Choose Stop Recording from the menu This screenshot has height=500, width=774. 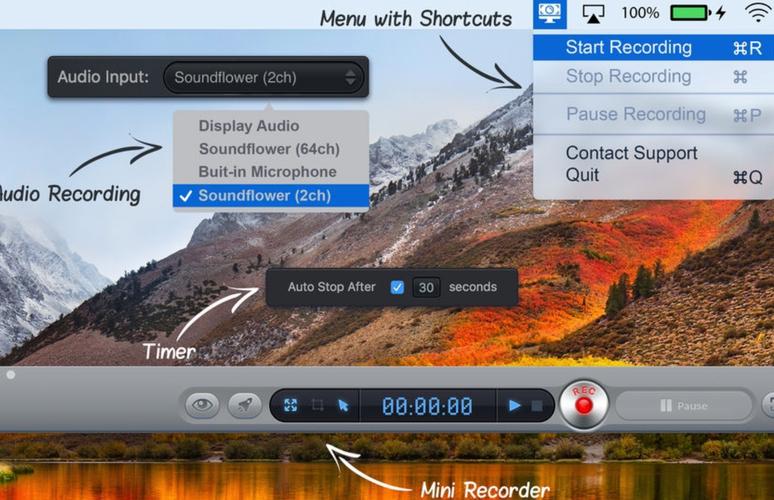[654, 77]
